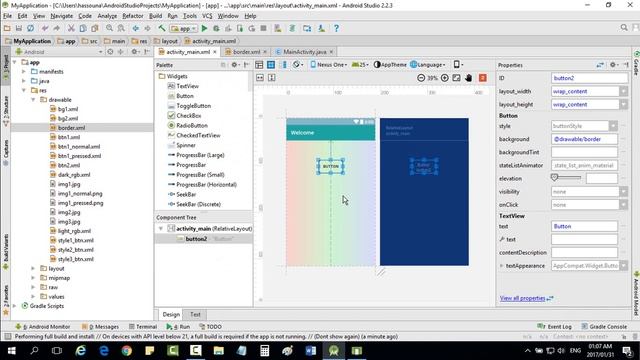This screenshot has width=640, height=360.
Task: Open Properties panel gear icon
Action: (613, 65)
